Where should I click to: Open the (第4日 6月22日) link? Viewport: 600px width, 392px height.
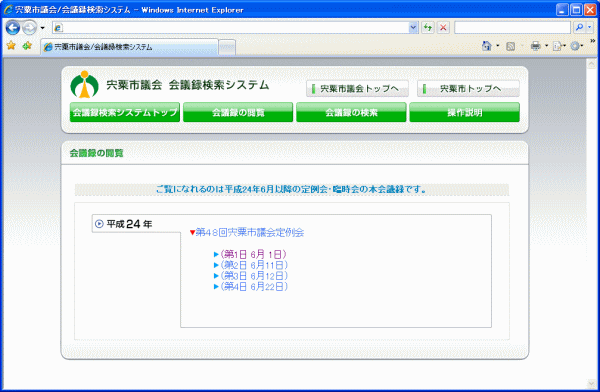[x=254, y=286]
